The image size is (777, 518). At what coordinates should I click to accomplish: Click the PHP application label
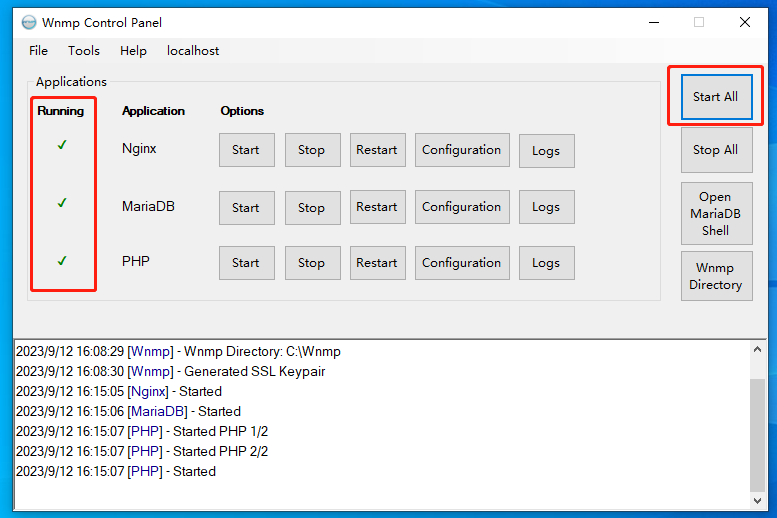136,261
